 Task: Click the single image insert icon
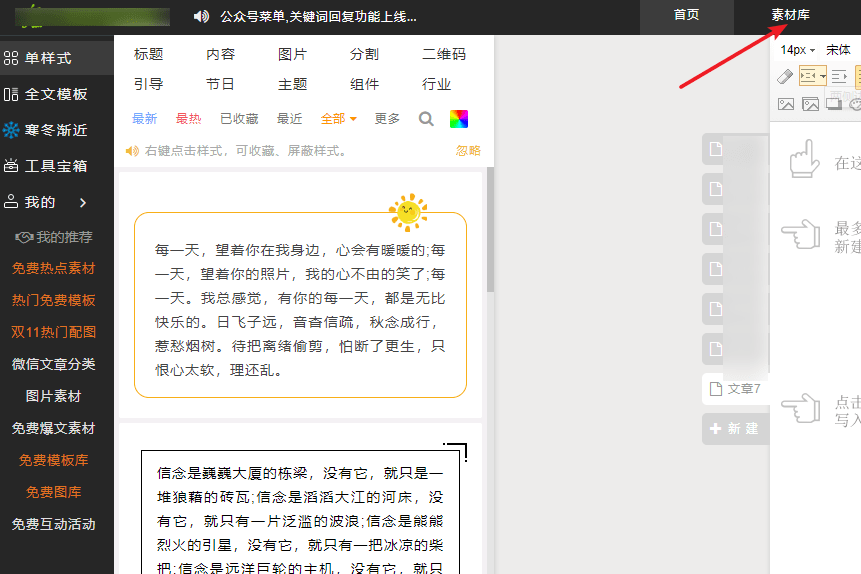point(786,103)
